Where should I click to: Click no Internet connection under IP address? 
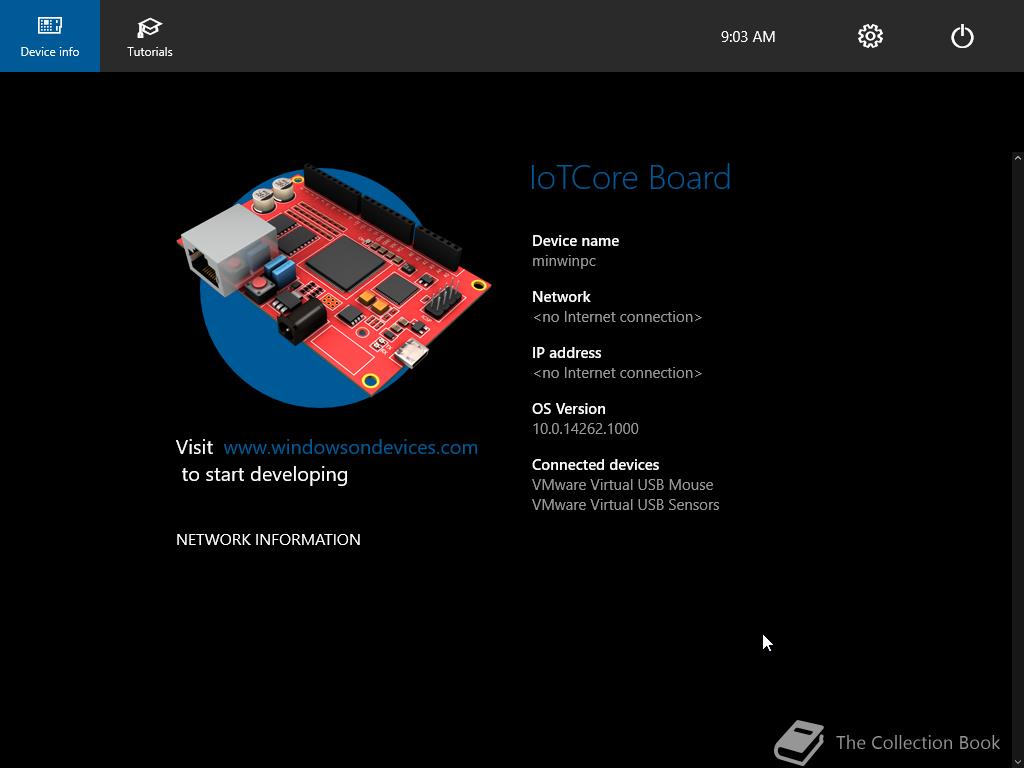(x=617, y=373)
